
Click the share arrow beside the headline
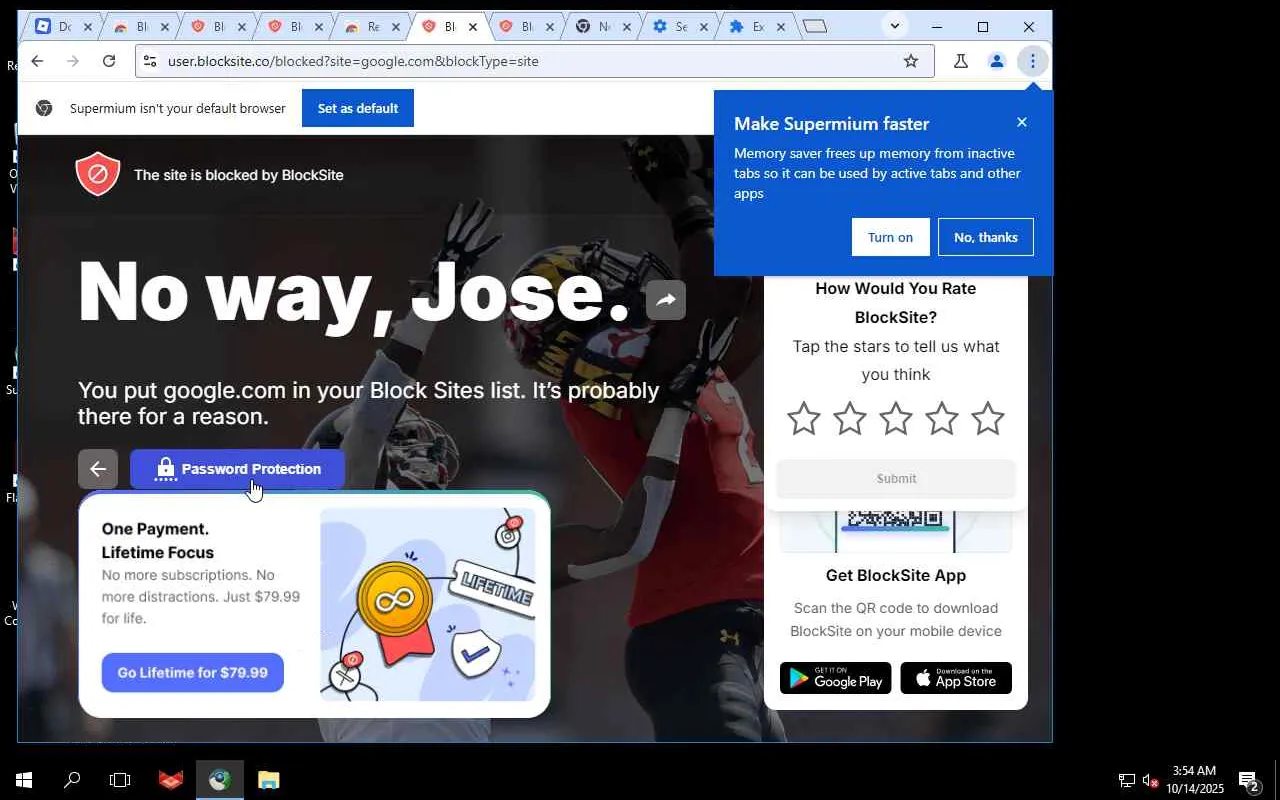pos(666,299)
